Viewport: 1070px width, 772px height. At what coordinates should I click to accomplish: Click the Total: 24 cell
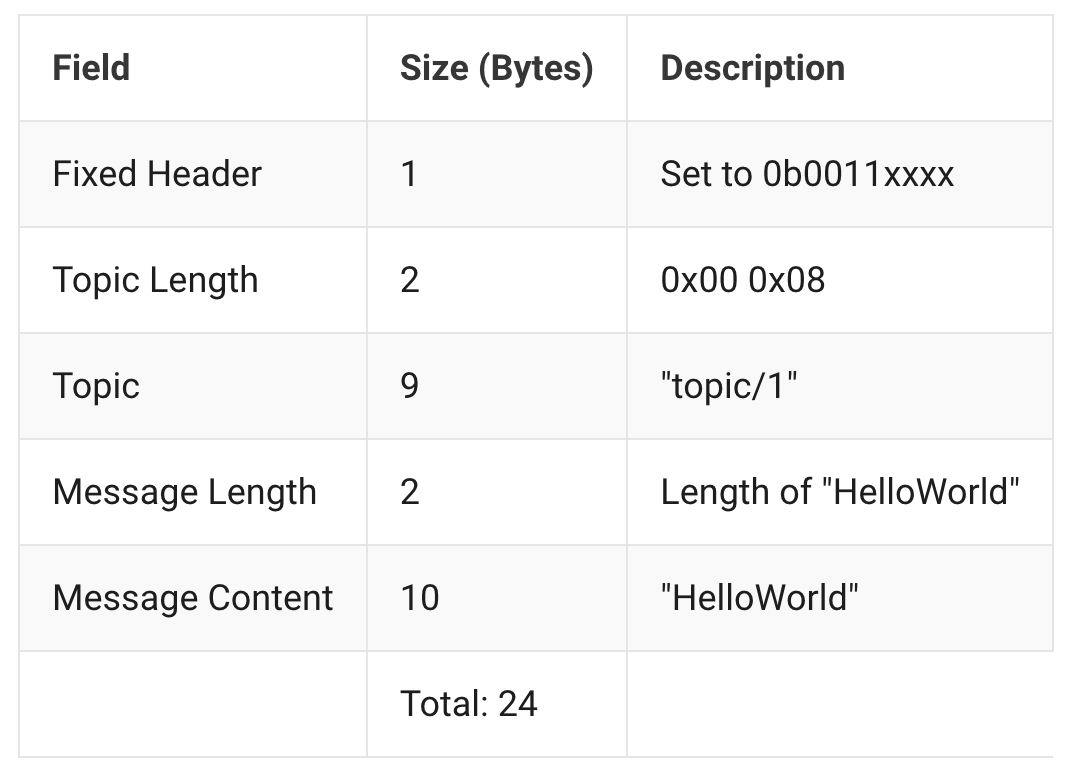pos(468,704)
